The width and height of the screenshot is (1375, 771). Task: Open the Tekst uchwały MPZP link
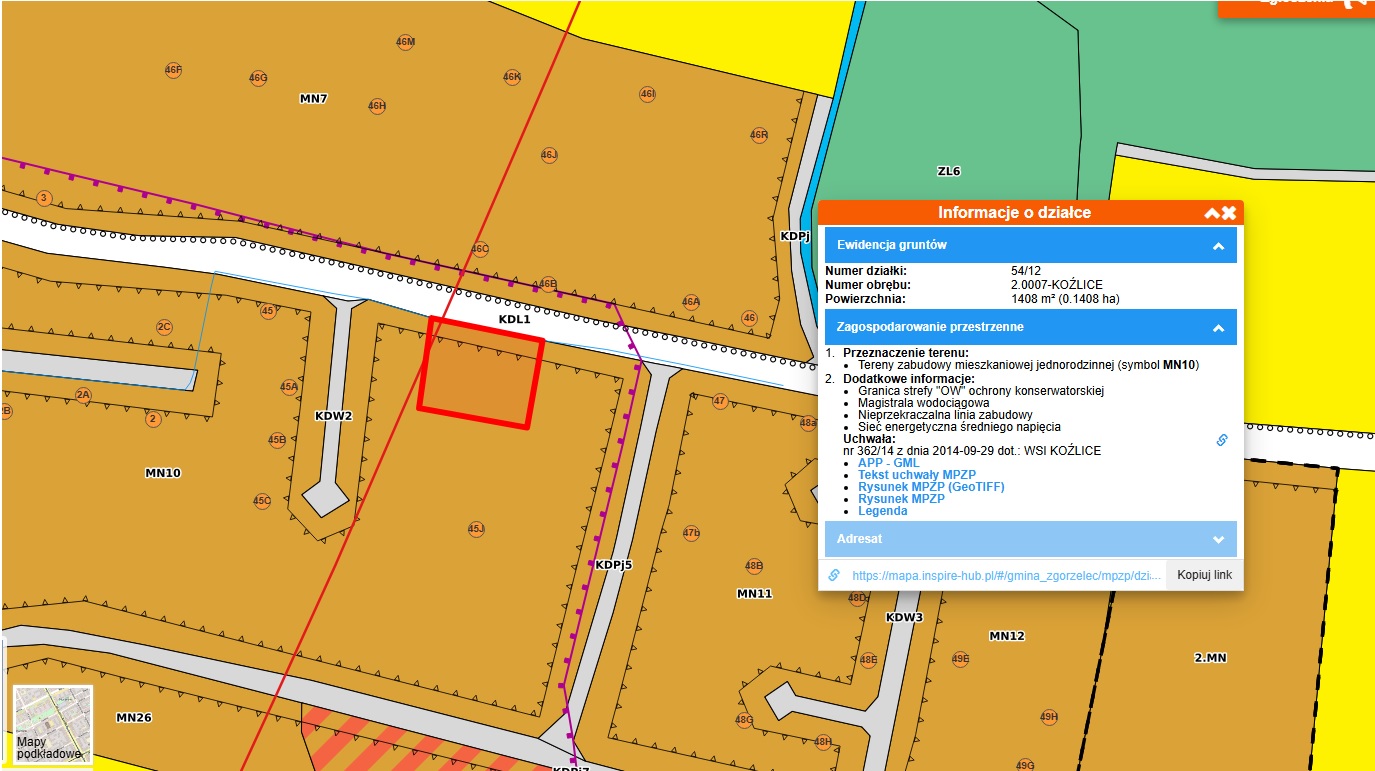[x=916, y=475]
